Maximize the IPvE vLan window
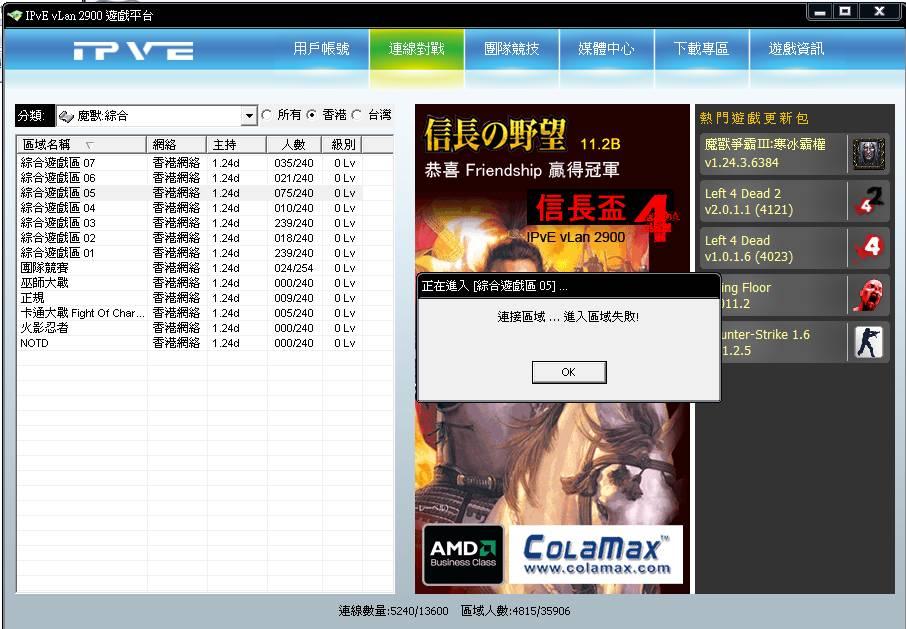 (846, 11)
